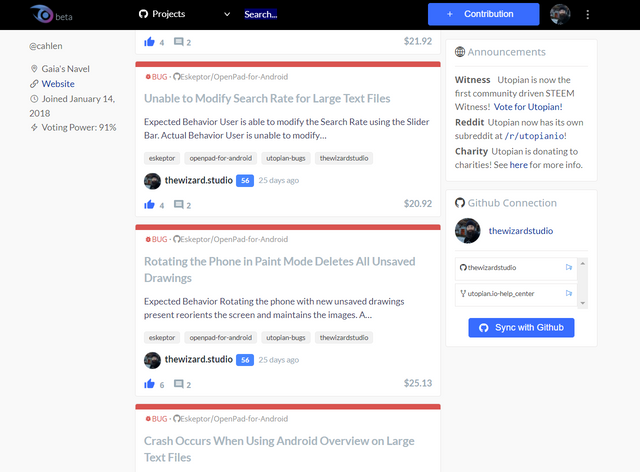Open the three-dot more options menu

tap(588, 15)
